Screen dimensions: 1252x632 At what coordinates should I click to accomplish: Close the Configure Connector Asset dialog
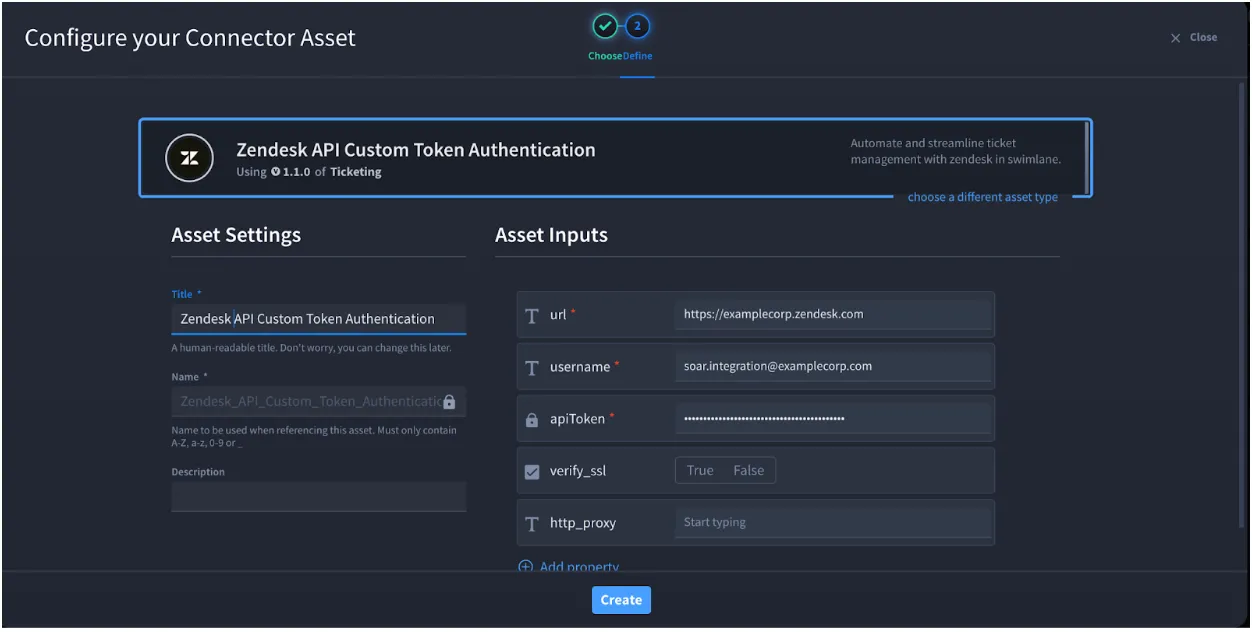pos(1194,38)
